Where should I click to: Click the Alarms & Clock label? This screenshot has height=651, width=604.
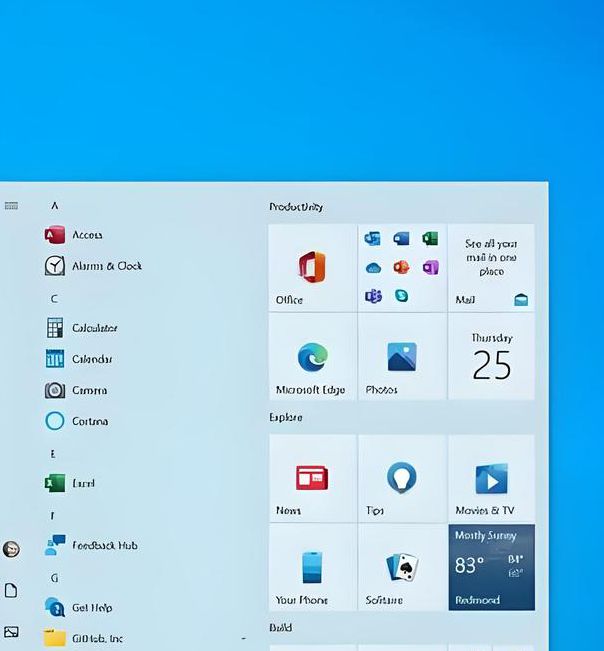pos(107,266)
